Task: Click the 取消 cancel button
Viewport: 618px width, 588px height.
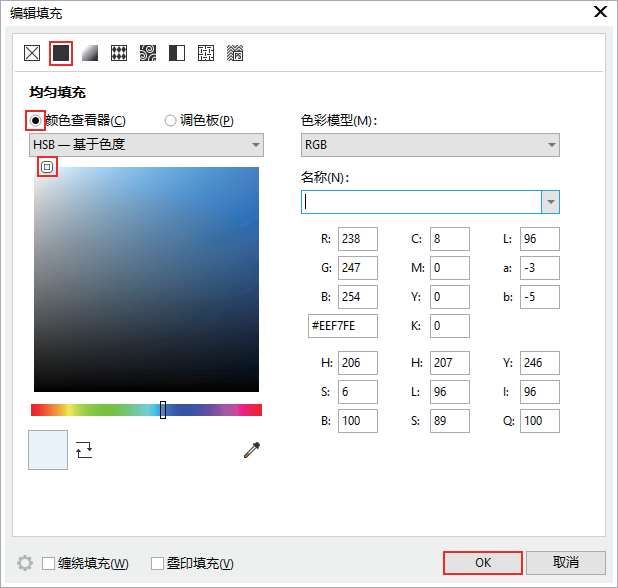Action: click(x=566, y=563)
